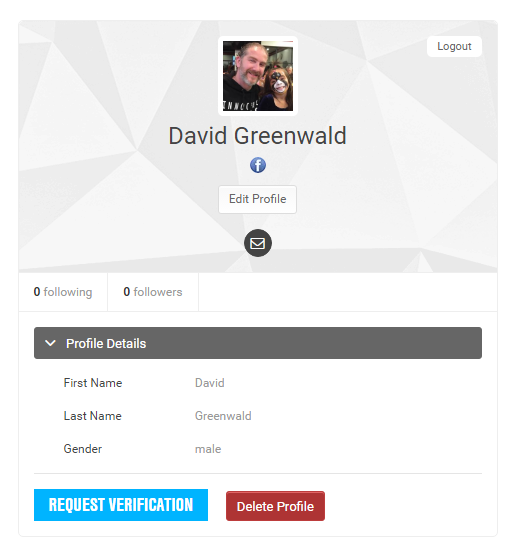Open the Facebook social link icon

click(x=258, y=165)
